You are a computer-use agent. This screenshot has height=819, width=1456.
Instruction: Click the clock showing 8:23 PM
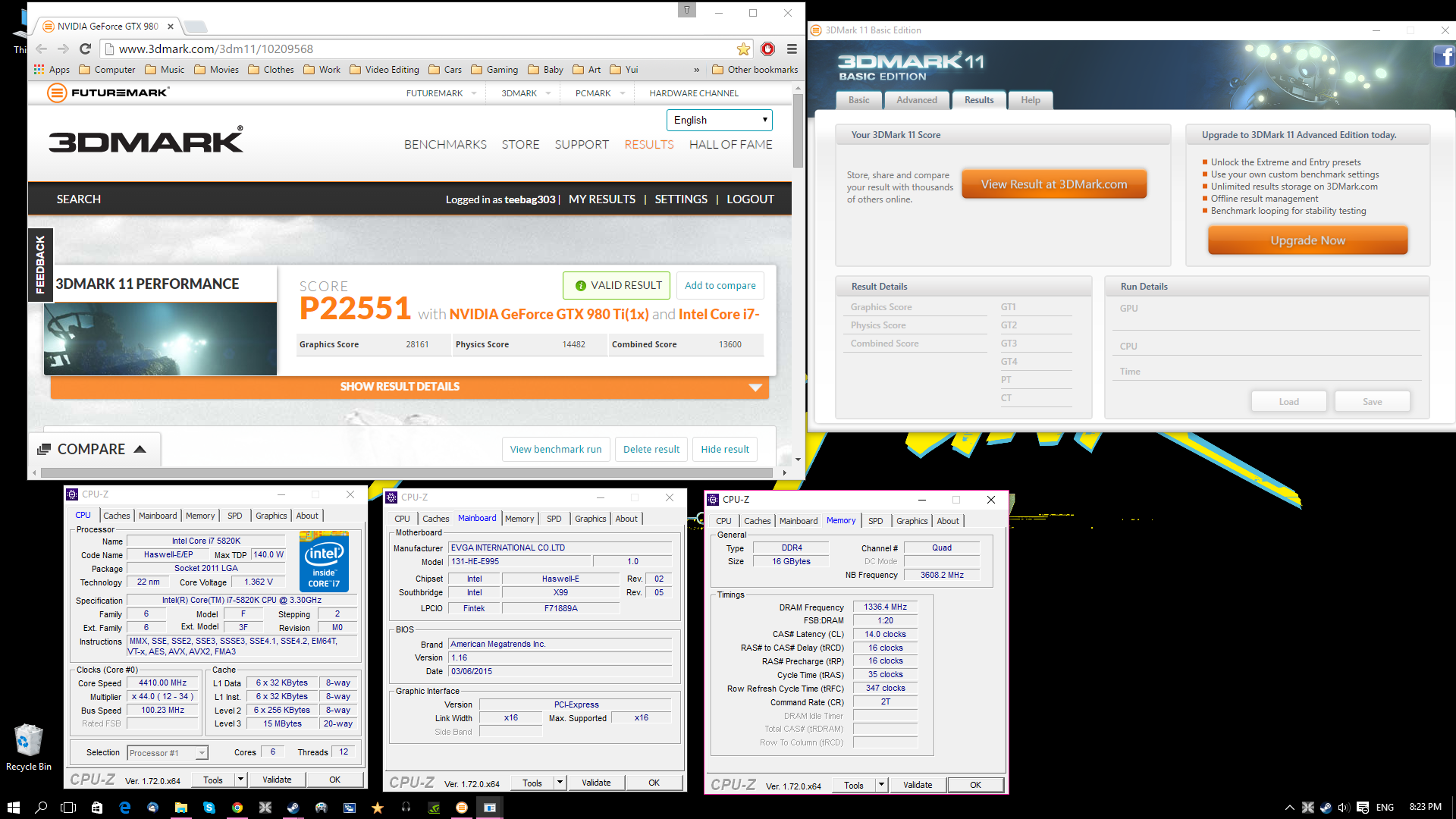[x=1425, y=807]
